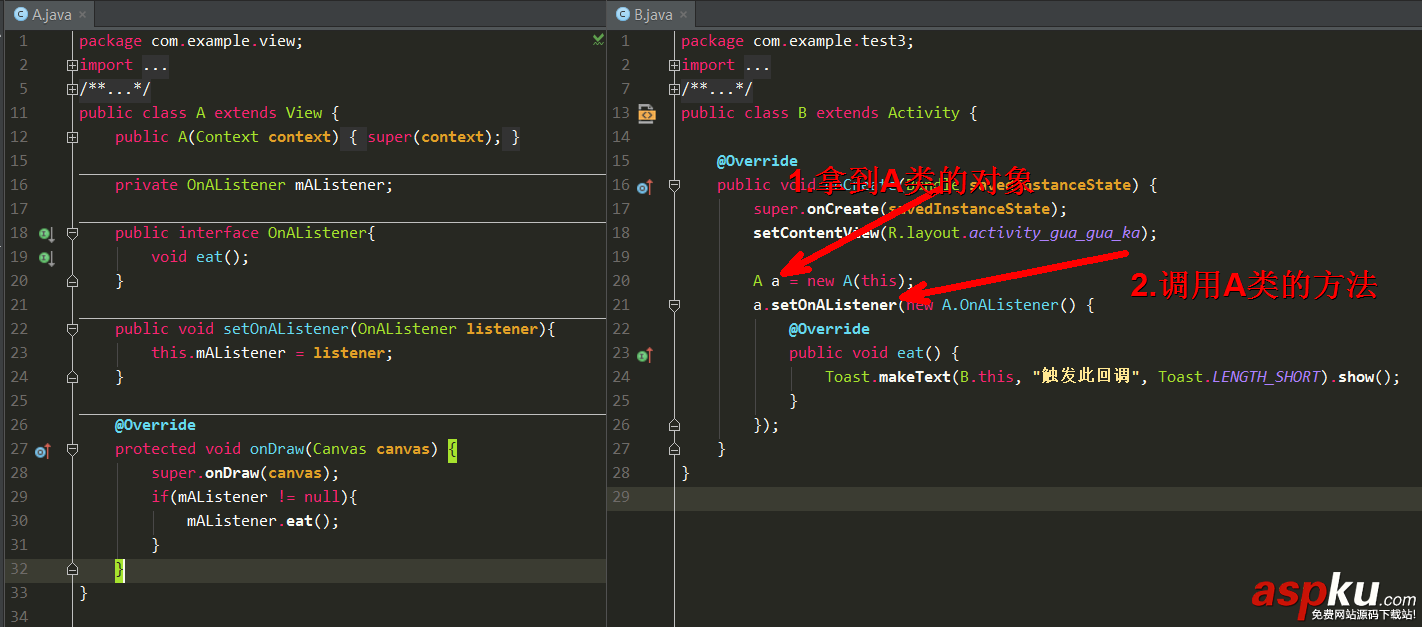The height and width of the screenshot is (627, 1422).
Task: Click the implemented-interface gutter icon on line 18 of A.java
Action: pos(45,233)
